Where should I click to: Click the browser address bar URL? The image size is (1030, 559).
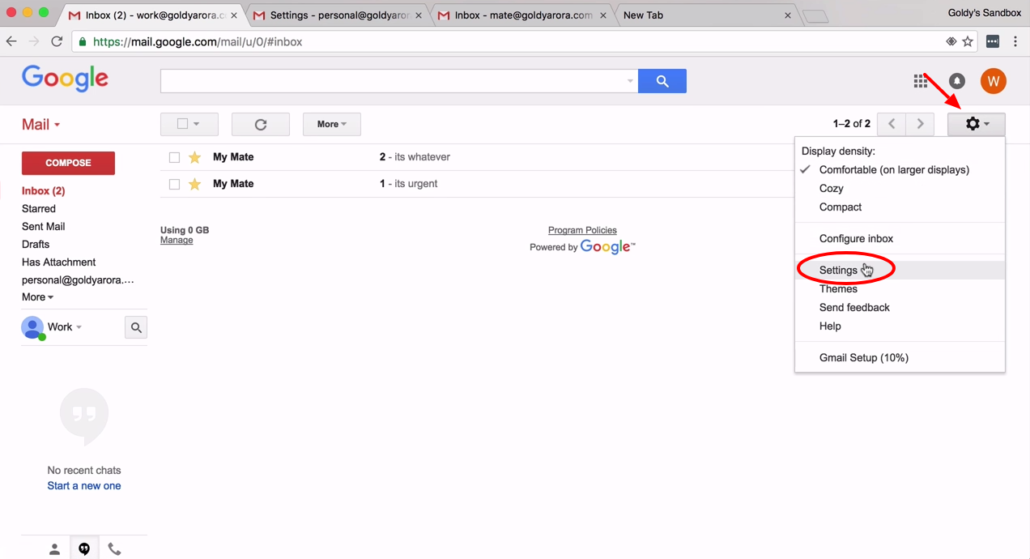197,41
